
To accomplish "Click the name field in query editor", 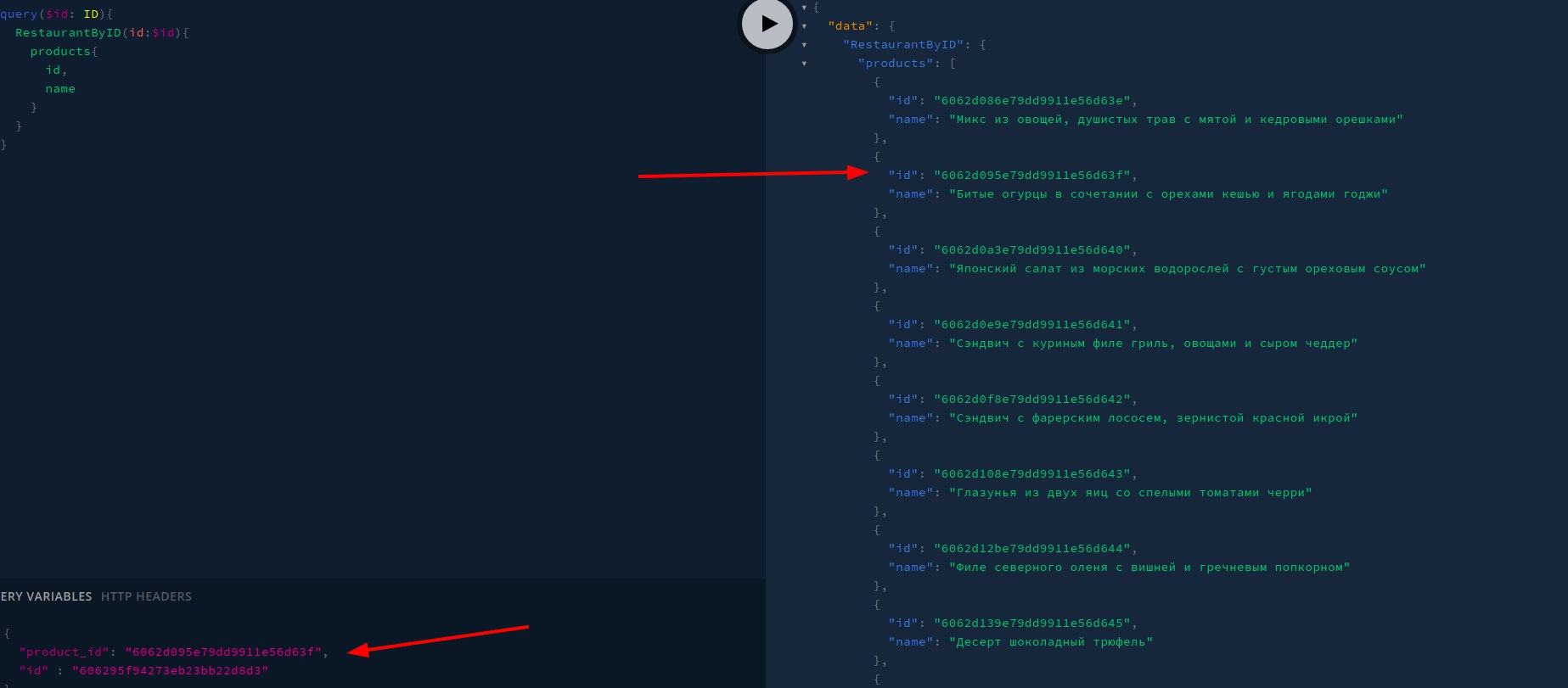I will (60, 89).
